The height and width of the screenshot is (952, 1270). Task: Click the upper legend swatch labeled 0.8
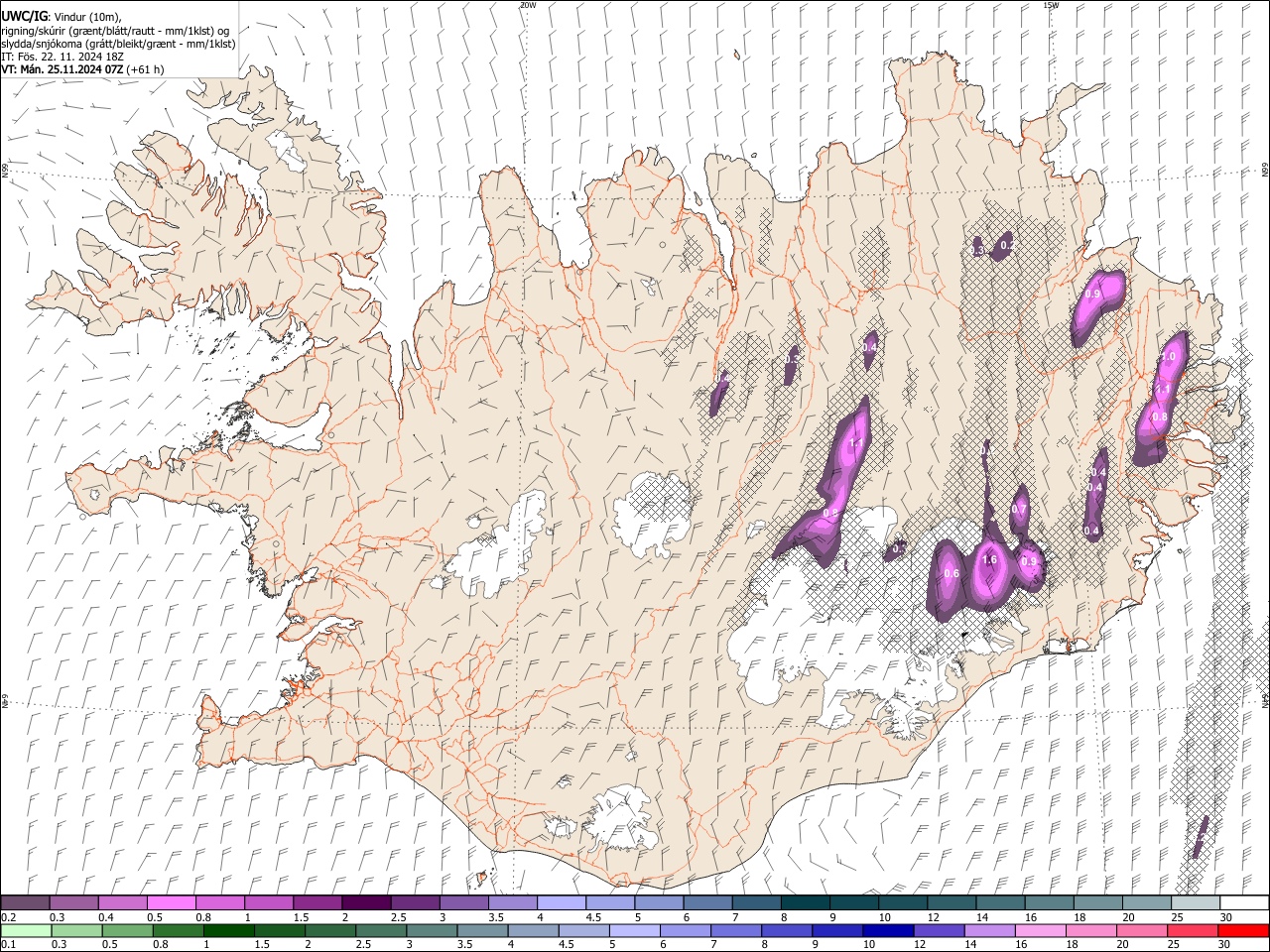(219, 902)
